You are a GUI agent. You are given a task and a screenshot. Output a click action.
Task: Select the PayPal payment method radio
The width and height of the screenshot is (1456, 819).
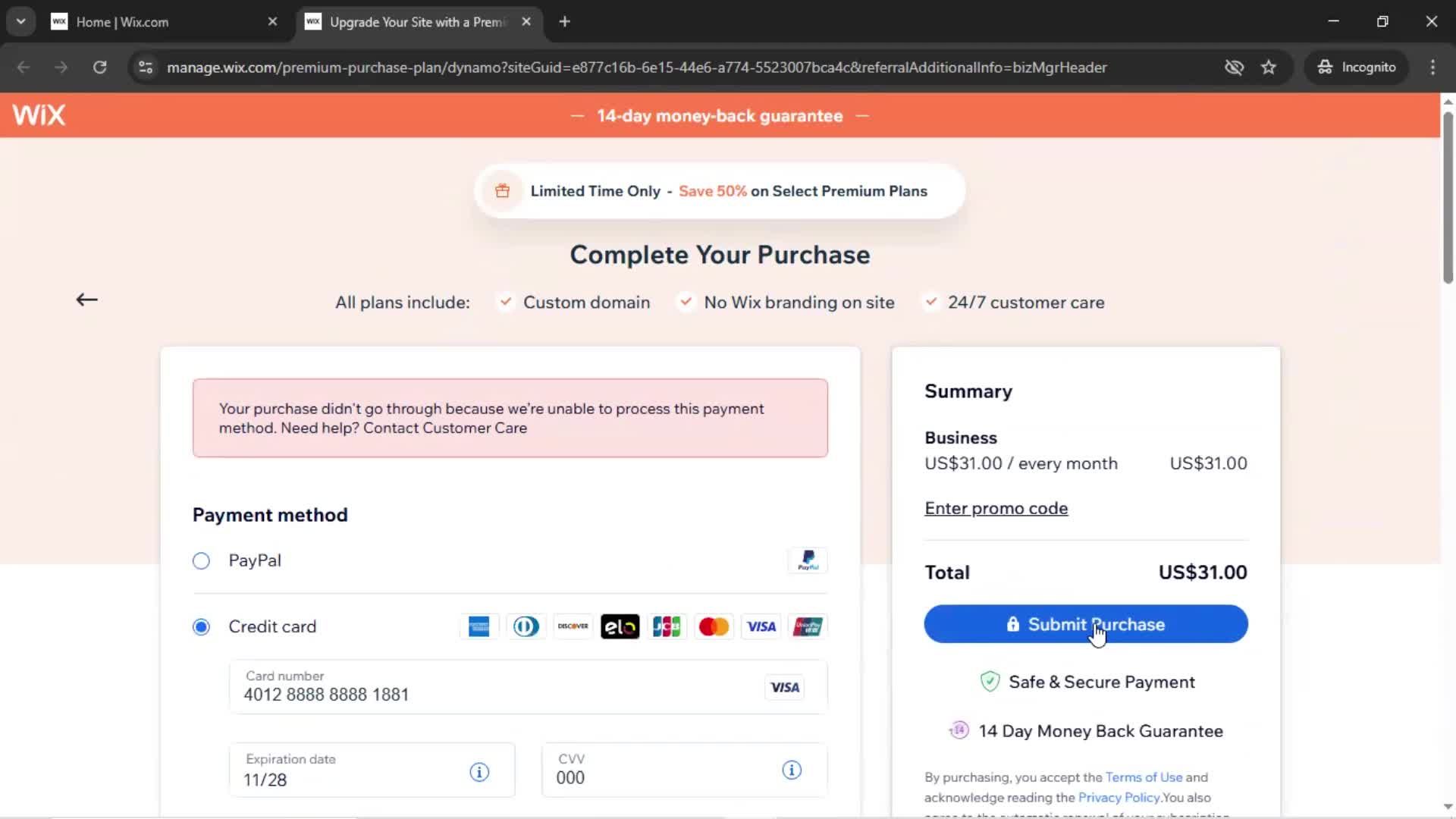(201, 560)
